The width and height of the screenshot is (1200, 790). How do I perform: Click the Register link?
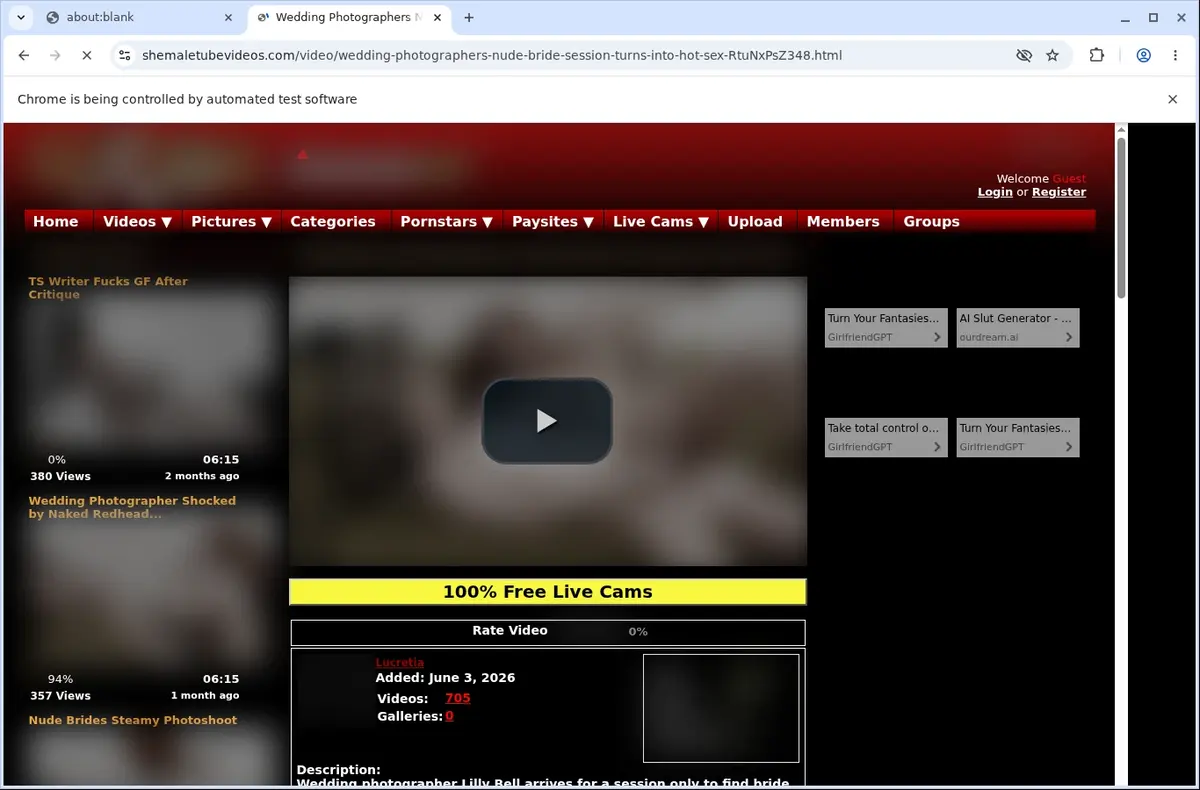click(x=1059, y=192)
